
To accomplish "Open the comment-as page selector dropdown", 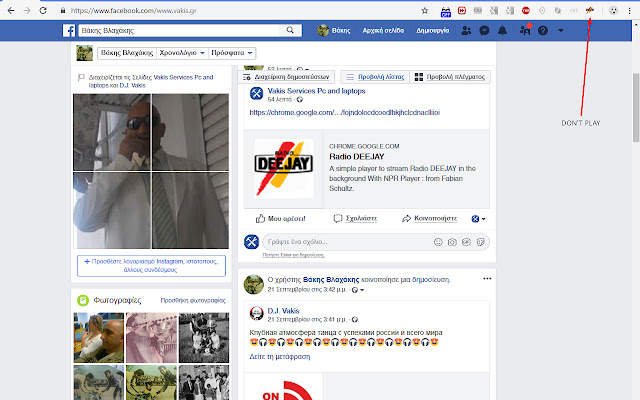I will click(x=478, y=219).
